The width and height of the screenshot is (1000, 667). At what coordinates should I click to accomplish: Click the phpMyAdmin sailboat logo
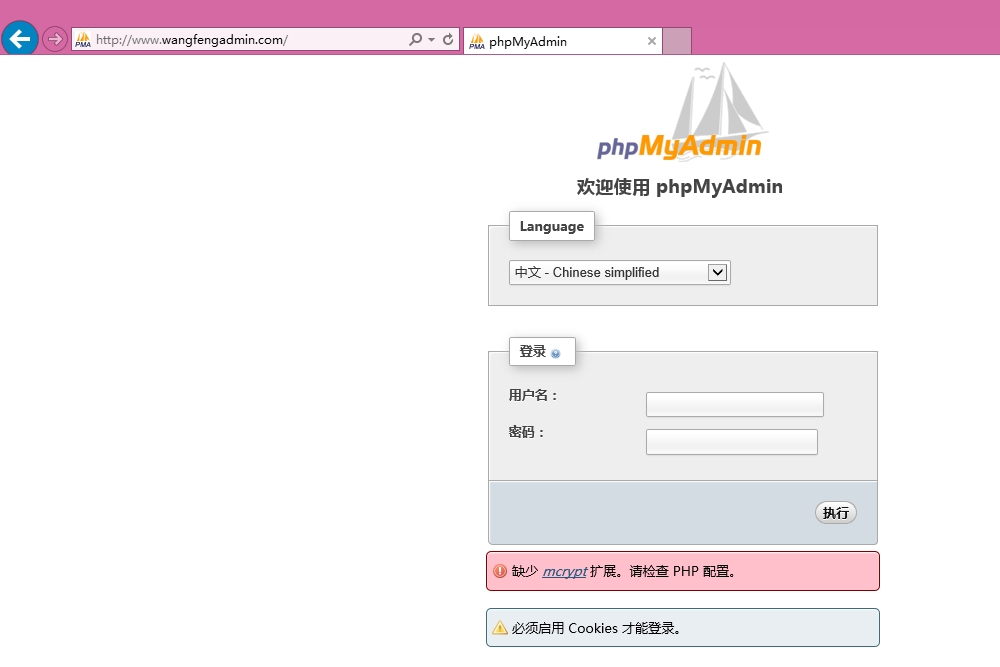(x=680, y=111)
